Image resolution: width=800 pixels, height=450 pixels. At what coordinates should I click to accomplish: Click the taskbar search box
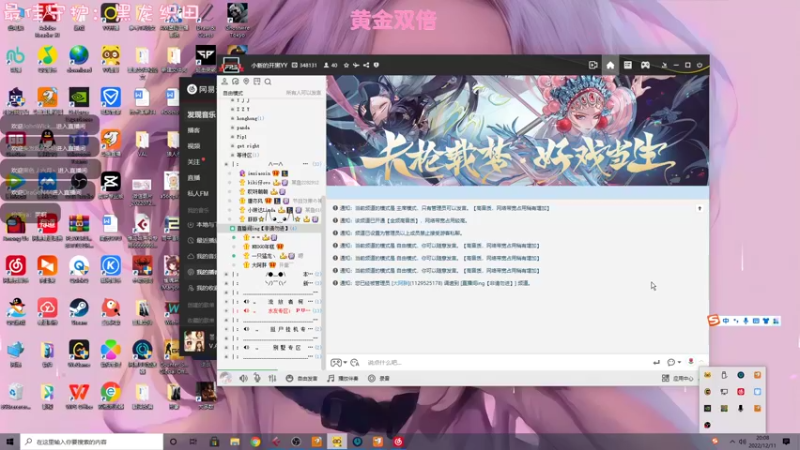pyautogui.click(x=92, y=441)
